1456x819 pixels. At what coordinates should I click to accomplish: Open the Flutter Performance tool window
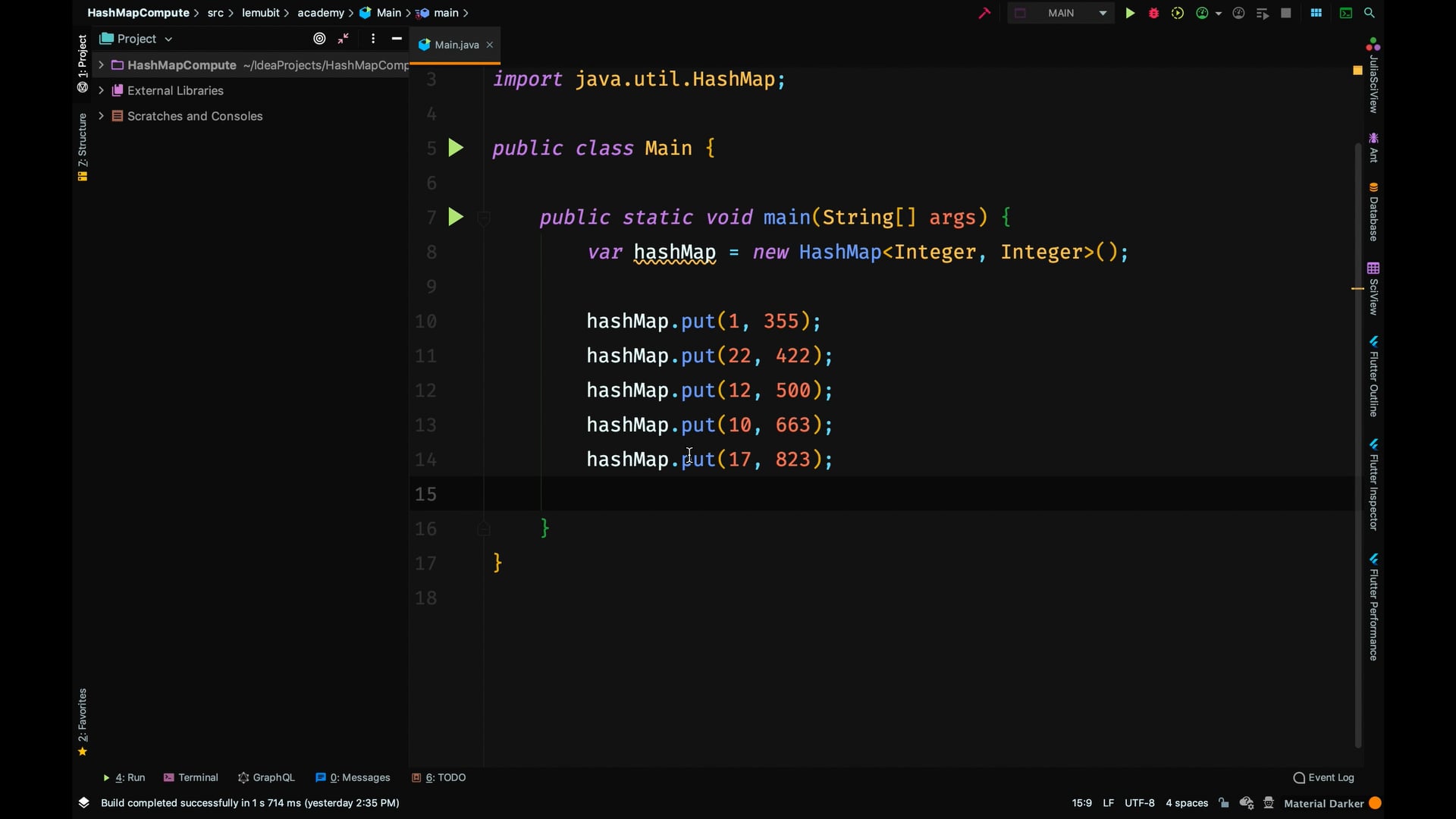coord(1373,607)
